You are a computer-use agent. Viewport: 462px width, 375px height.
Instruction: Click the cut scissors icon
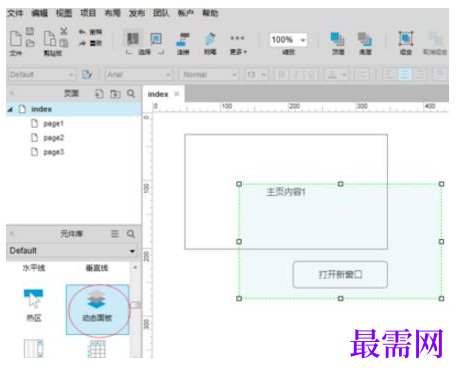click(x=64, y=32)
